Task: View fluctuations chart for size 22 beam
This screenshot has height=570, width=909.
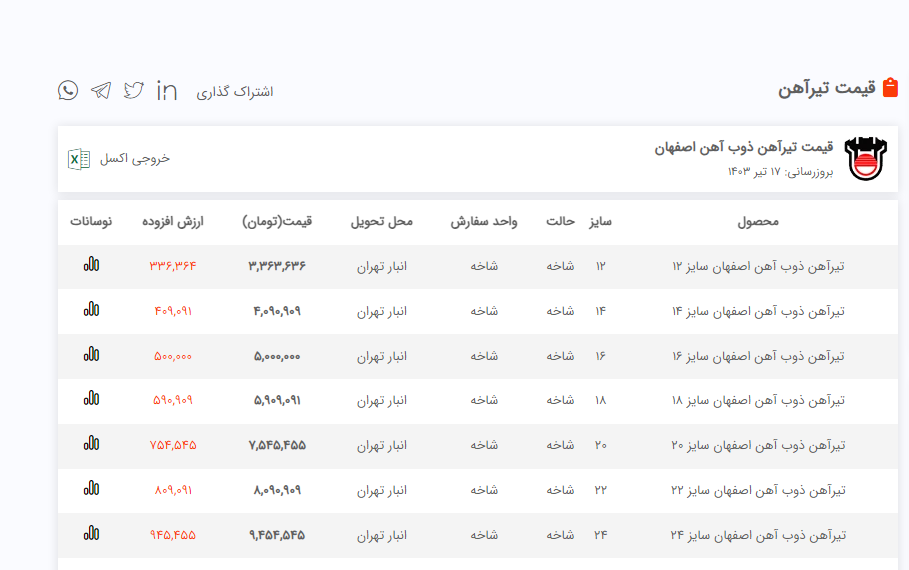Action: pos(91,489)
